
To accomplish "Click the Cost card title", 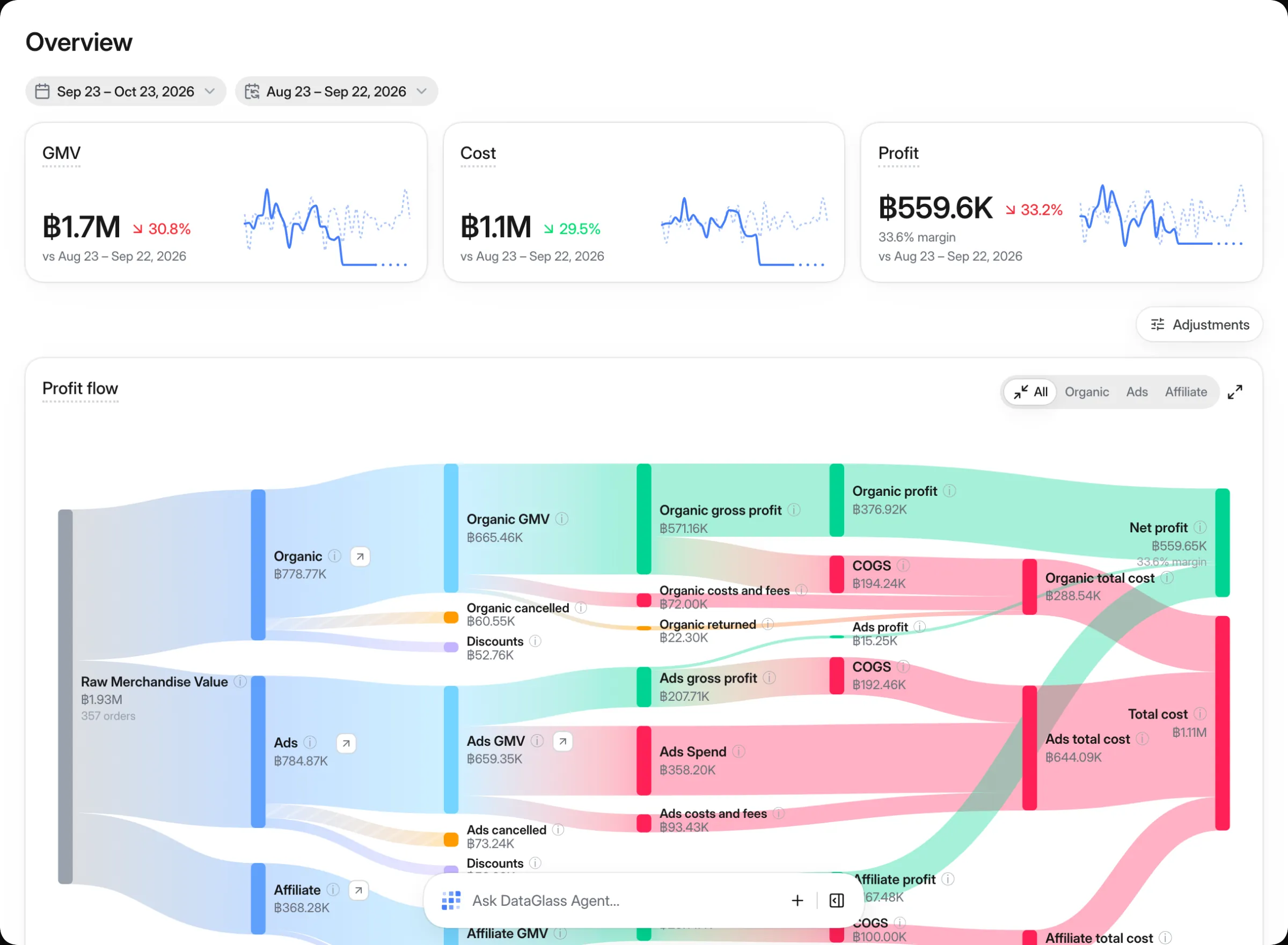I will click(x=478, y=153).
